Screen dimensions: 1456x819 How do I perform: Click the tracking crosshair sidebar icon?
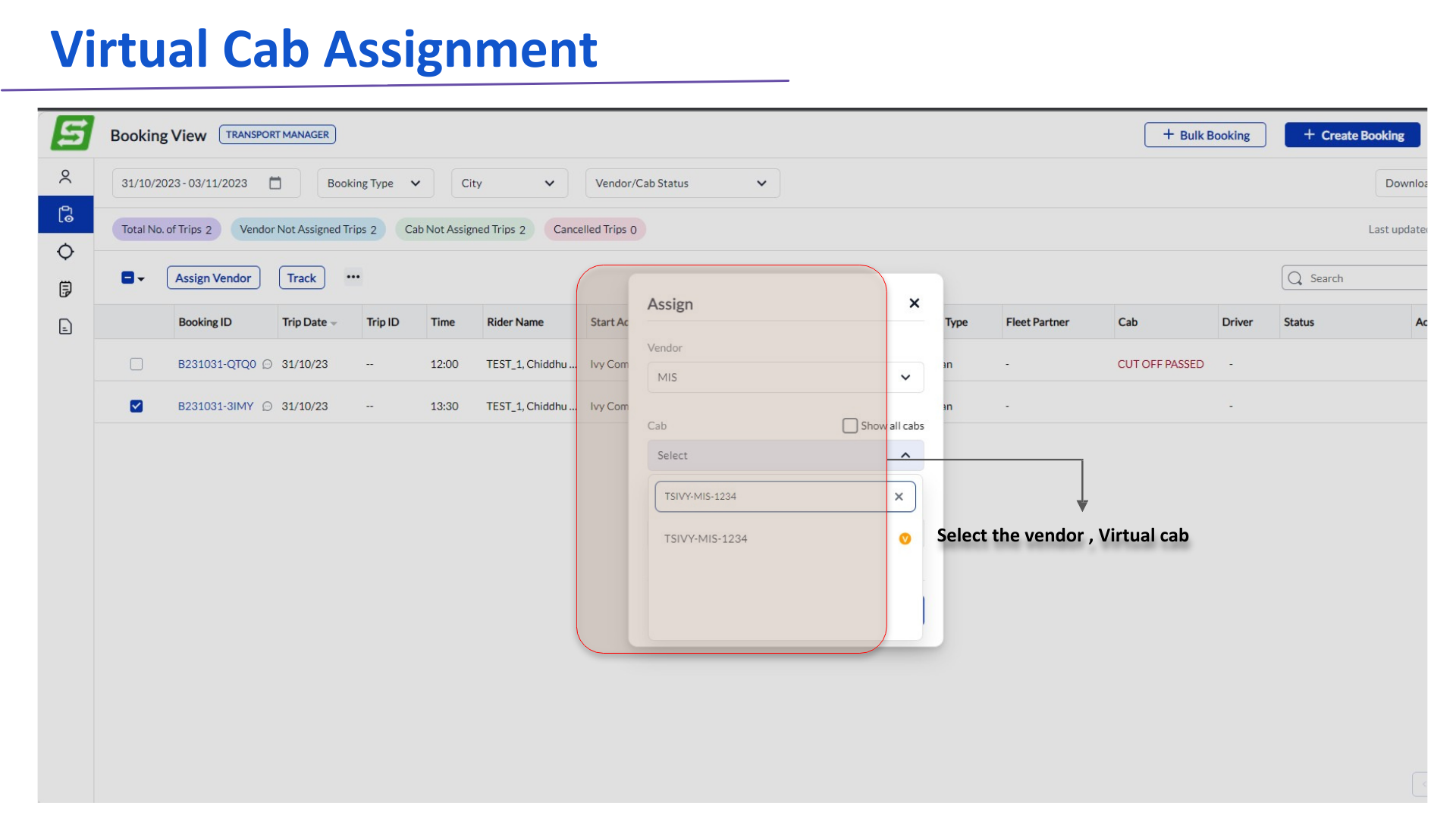[65, 252]
